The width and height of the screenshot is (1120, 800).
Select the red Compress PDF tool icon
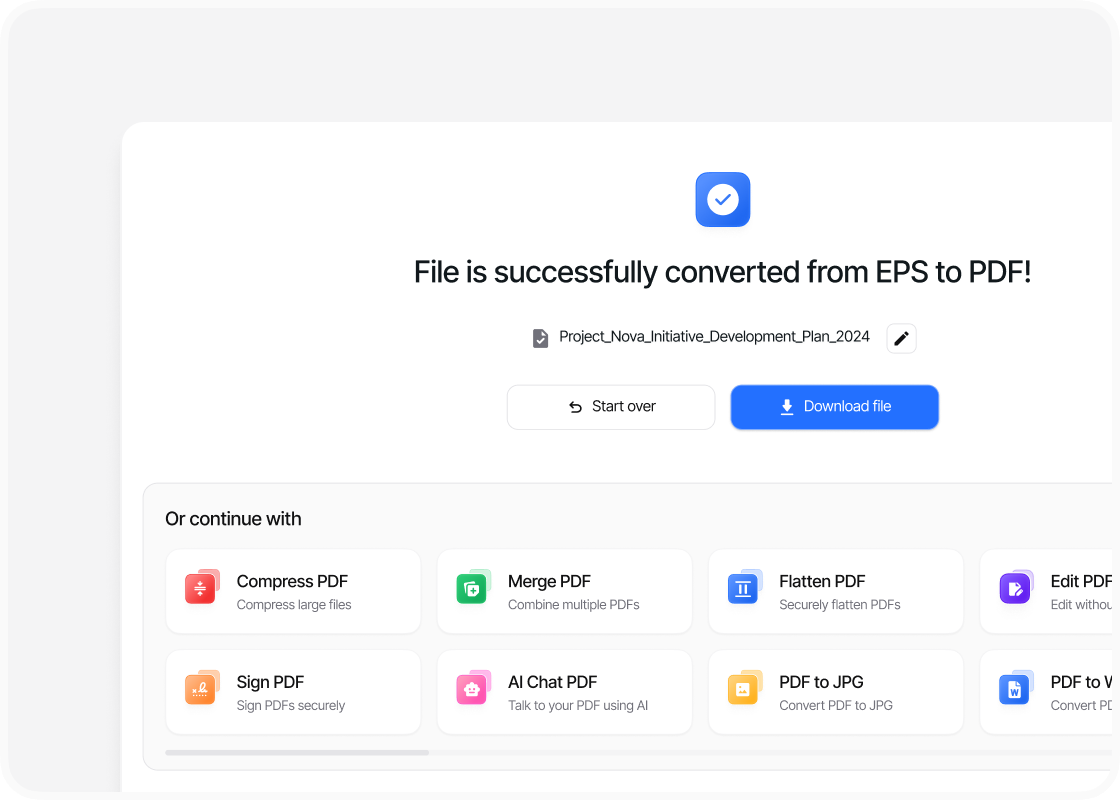click(201, 588)
